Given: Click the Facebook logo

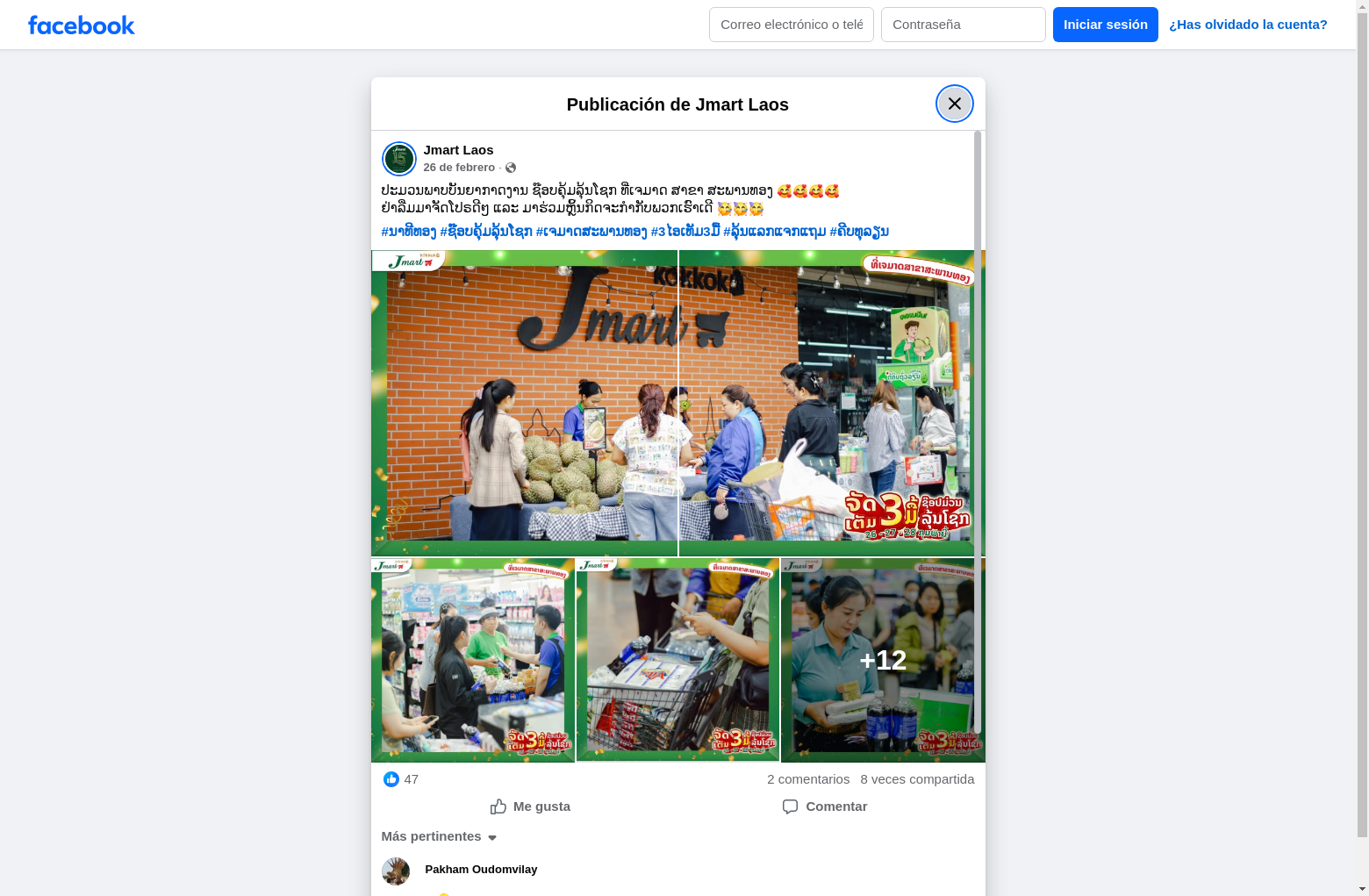Looking at the screenshot, I should point(82,25).
